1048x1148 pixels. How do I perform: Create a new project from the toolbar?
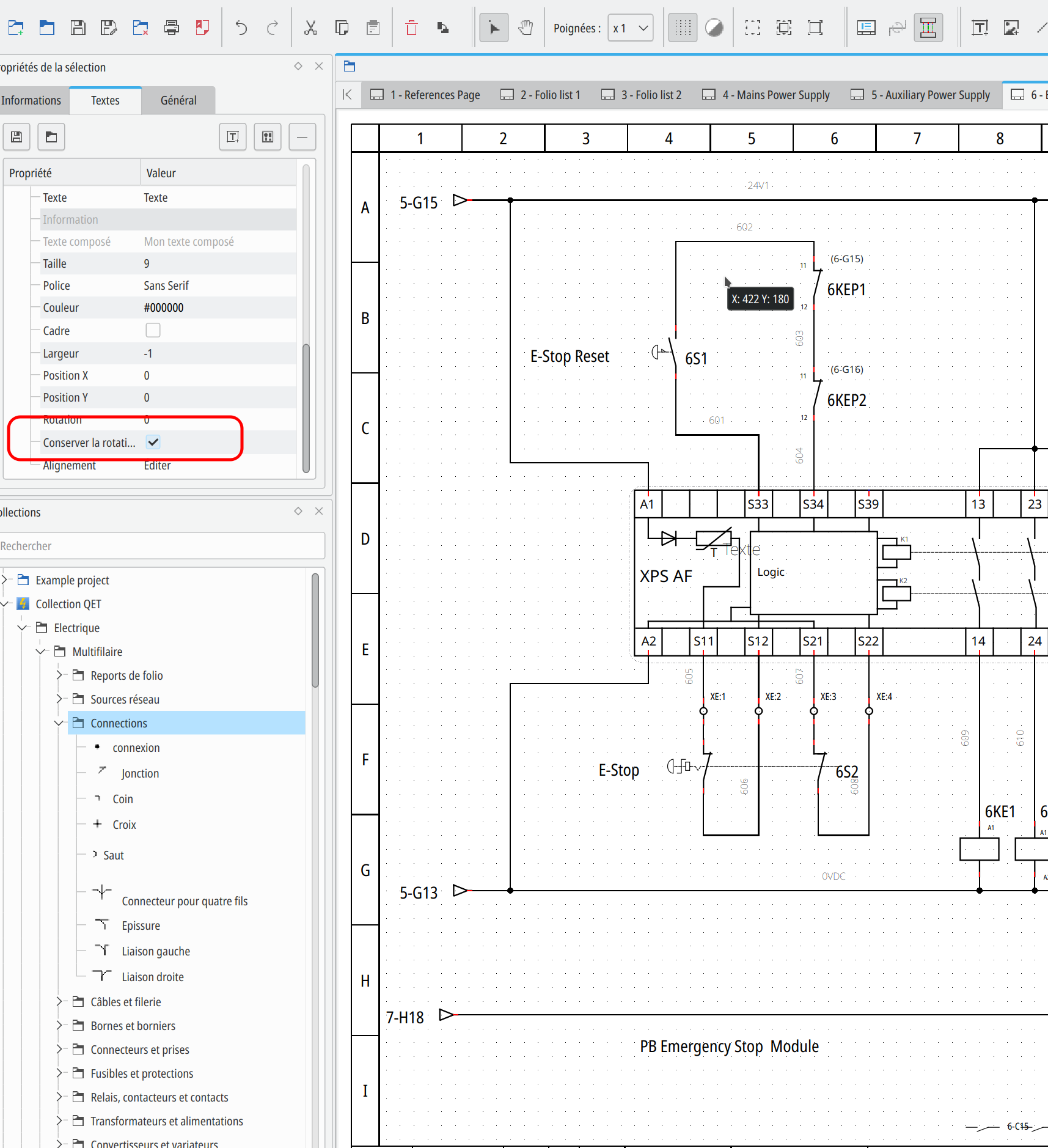click(16, 28)
